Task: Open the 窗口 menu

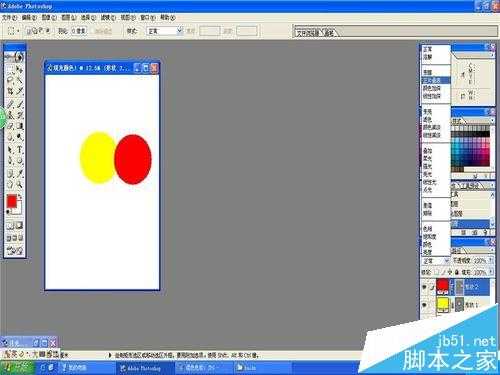Action: pos(148,17)
